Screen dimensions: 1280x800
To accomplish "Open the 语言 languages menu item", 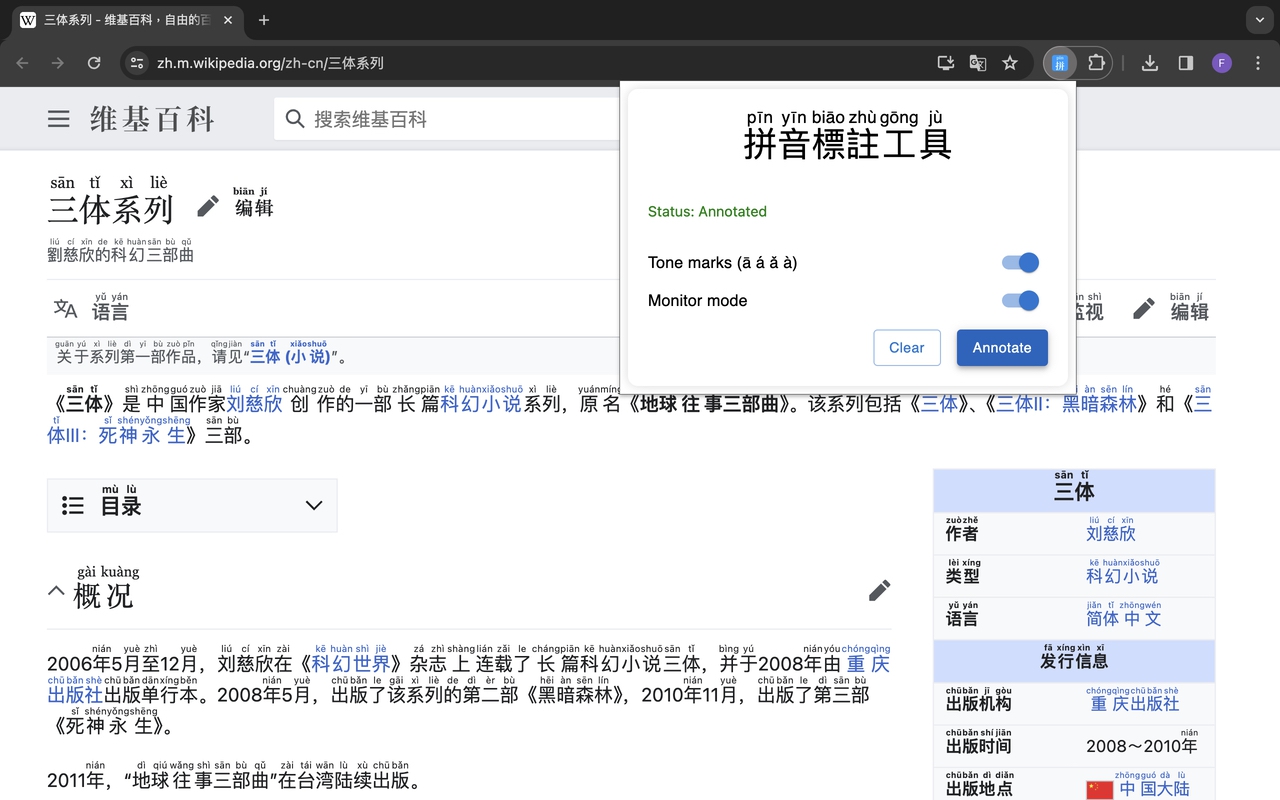I will tap(92, 308).
